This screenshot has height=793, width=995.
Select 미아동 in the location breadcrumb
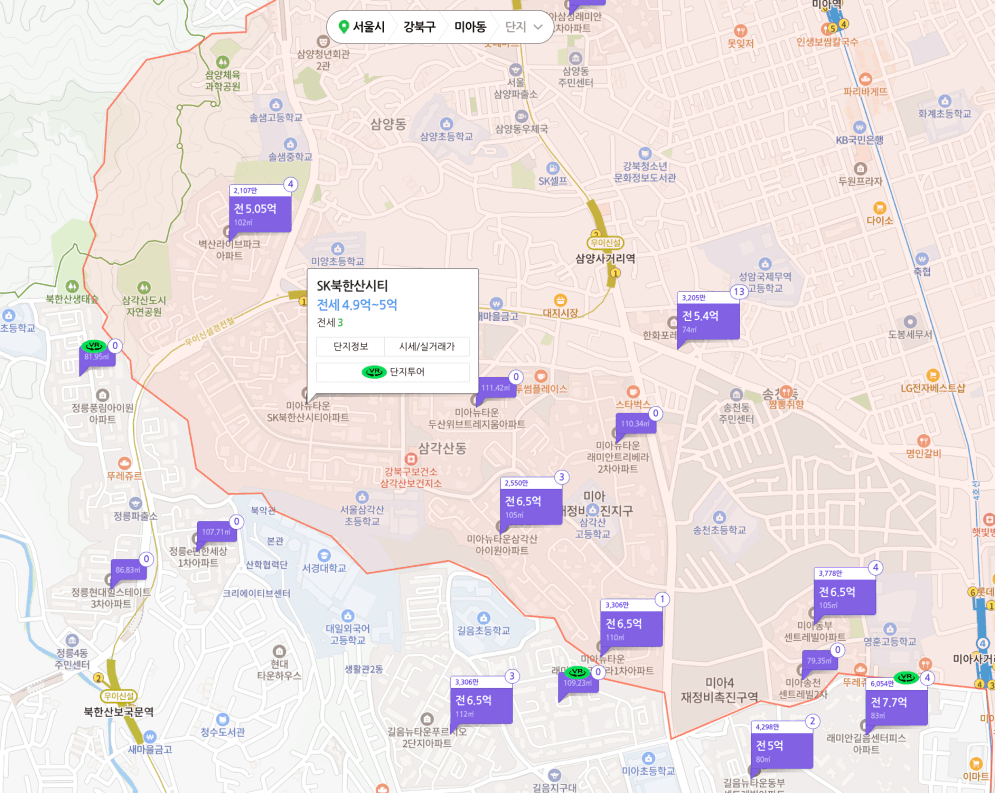[470, 27]
